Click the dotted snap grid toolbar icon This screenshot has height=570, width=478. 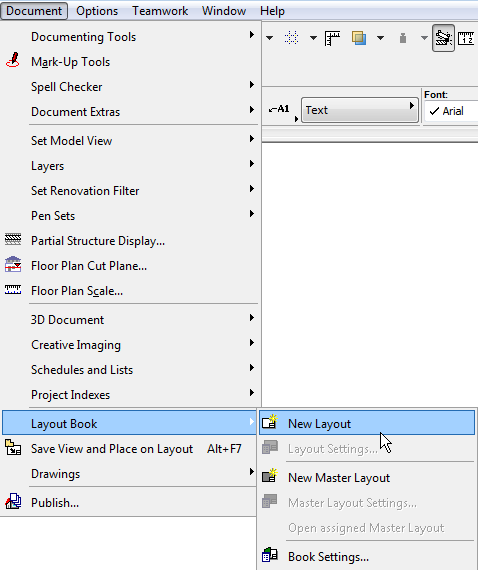tap(291, 37)
